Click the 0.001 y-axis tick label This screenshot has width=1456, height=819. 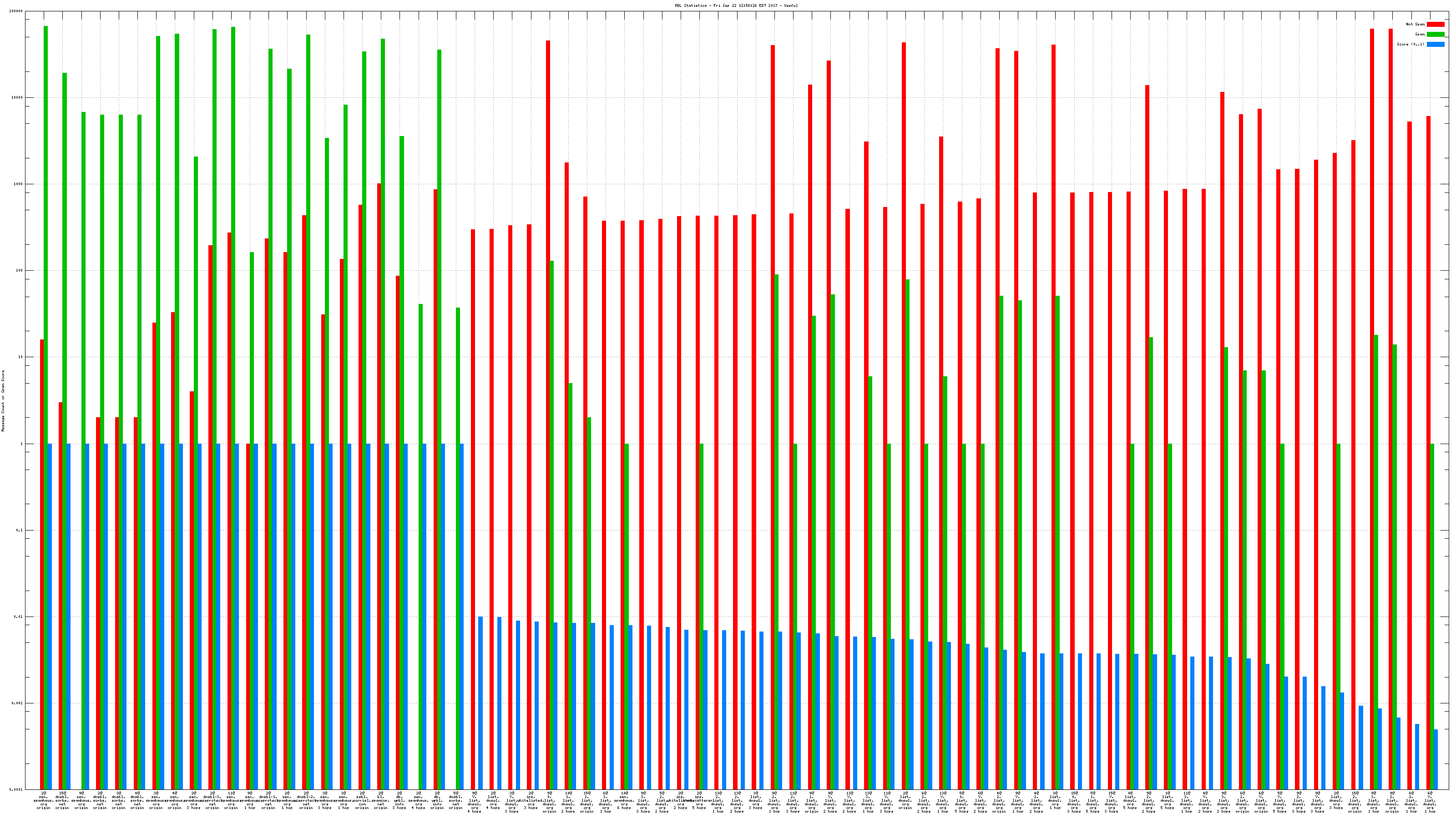18,703
